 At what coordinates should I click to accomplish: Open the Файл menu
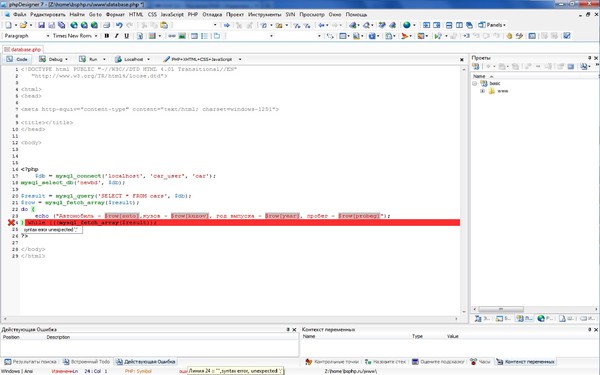(x=20, y=15)
